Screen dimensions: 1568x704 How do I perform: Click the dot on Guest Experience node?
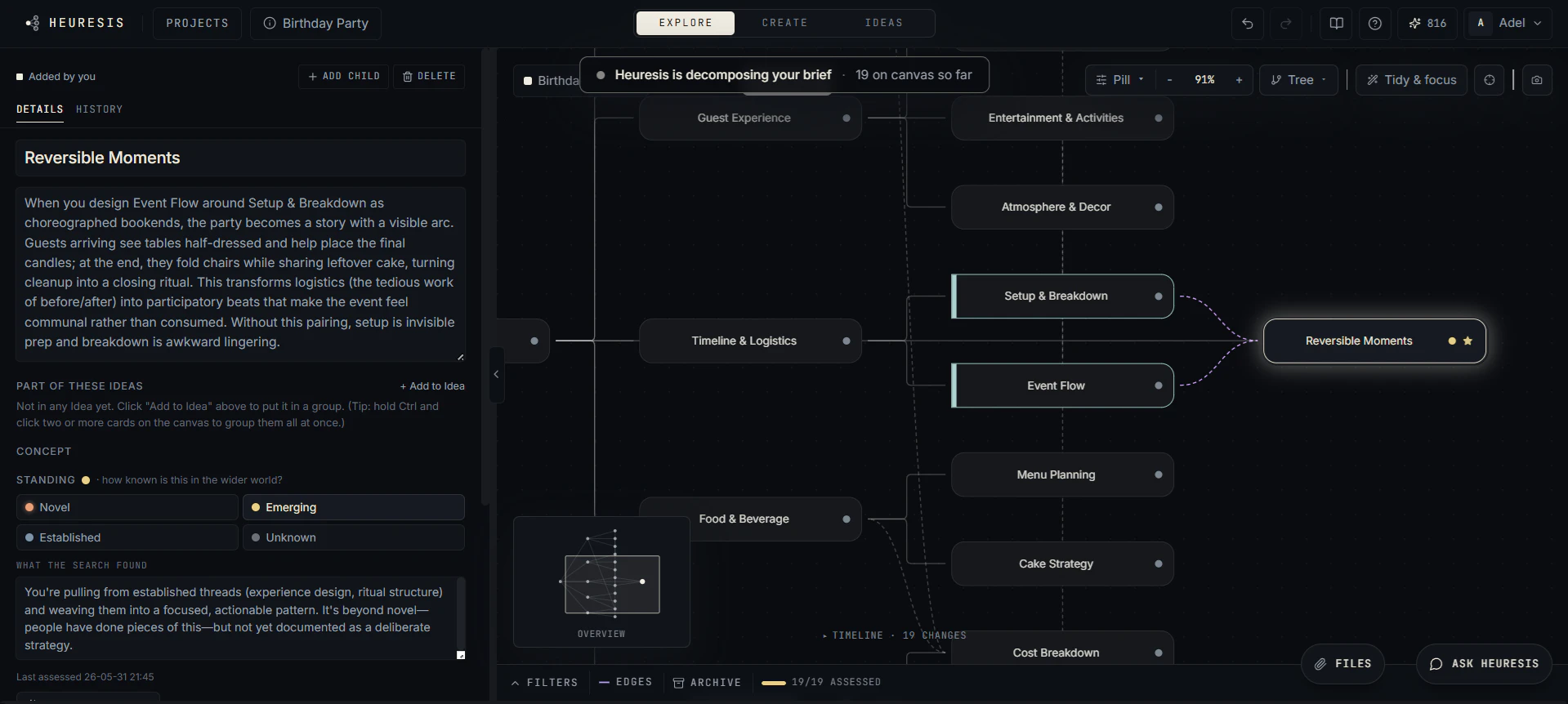pyautogui.click(x=847, y=118)
